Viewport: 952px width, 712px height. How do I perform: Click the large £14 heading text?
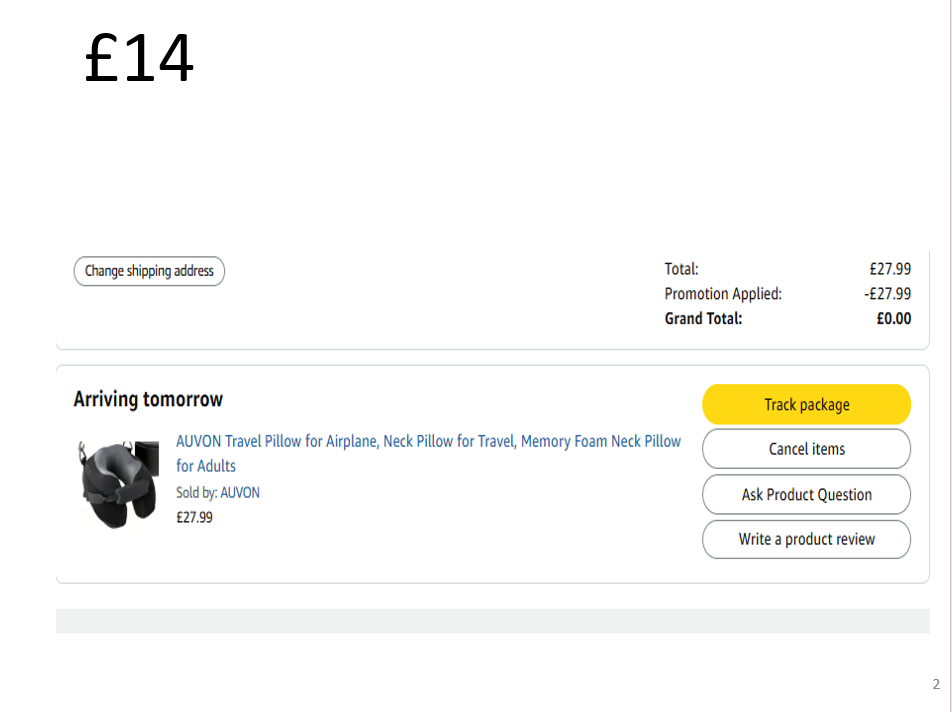point(139,58)
